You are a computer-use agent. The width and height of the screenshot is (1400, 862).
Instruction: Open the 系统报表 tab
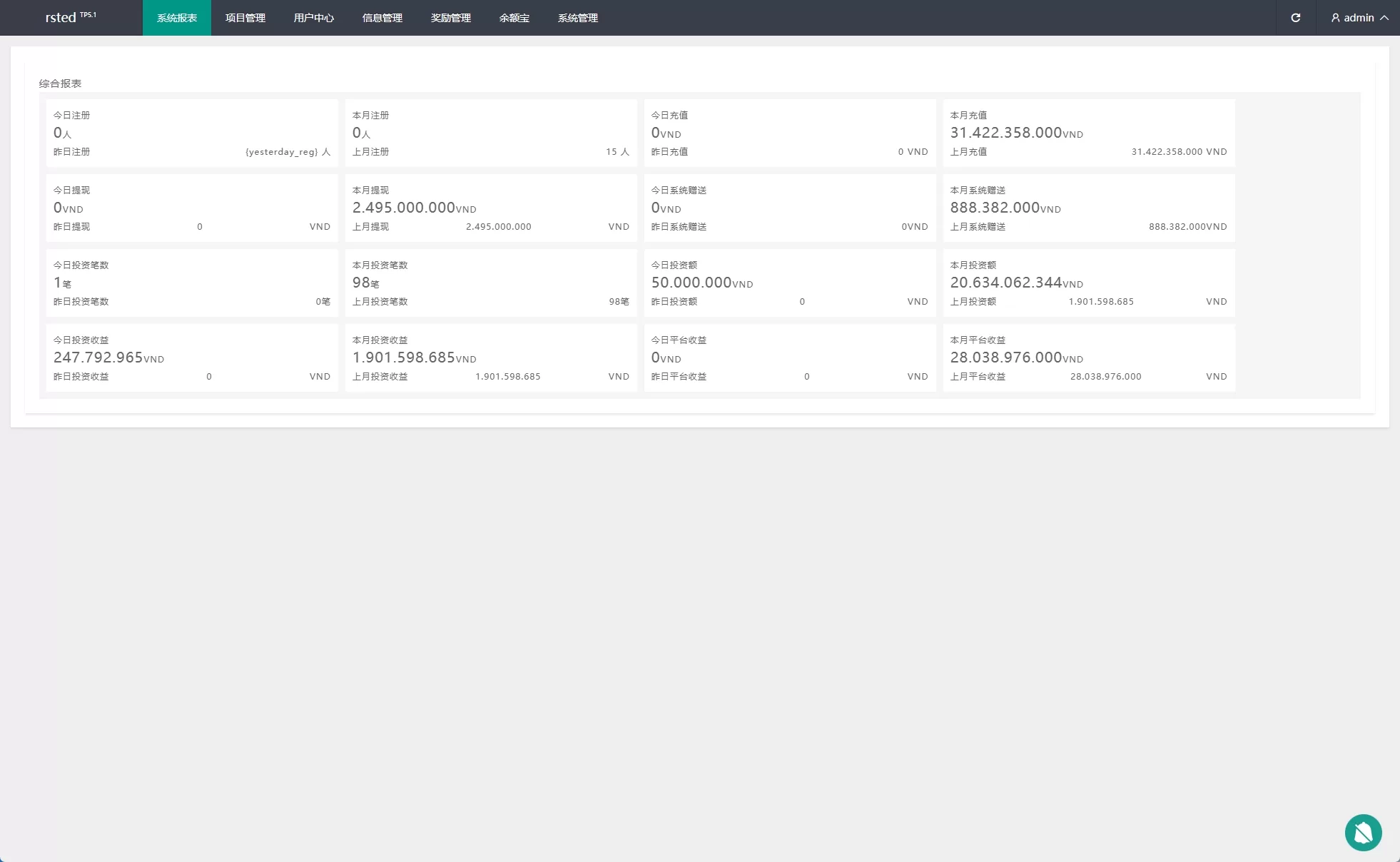(x=177, y=18)
